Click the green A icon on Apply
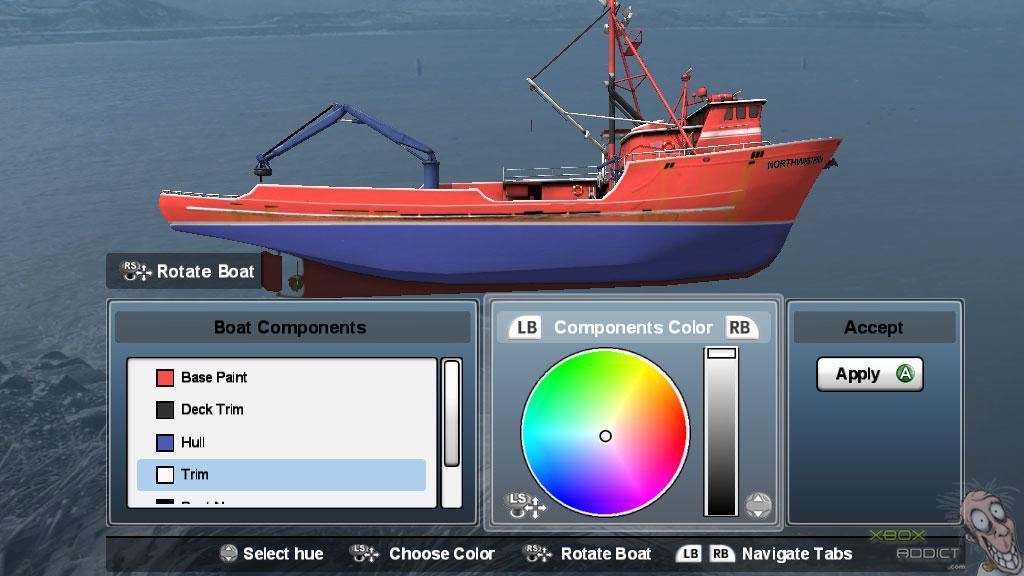The width and height of the screenshot is (1024, 576). point(905,374)
